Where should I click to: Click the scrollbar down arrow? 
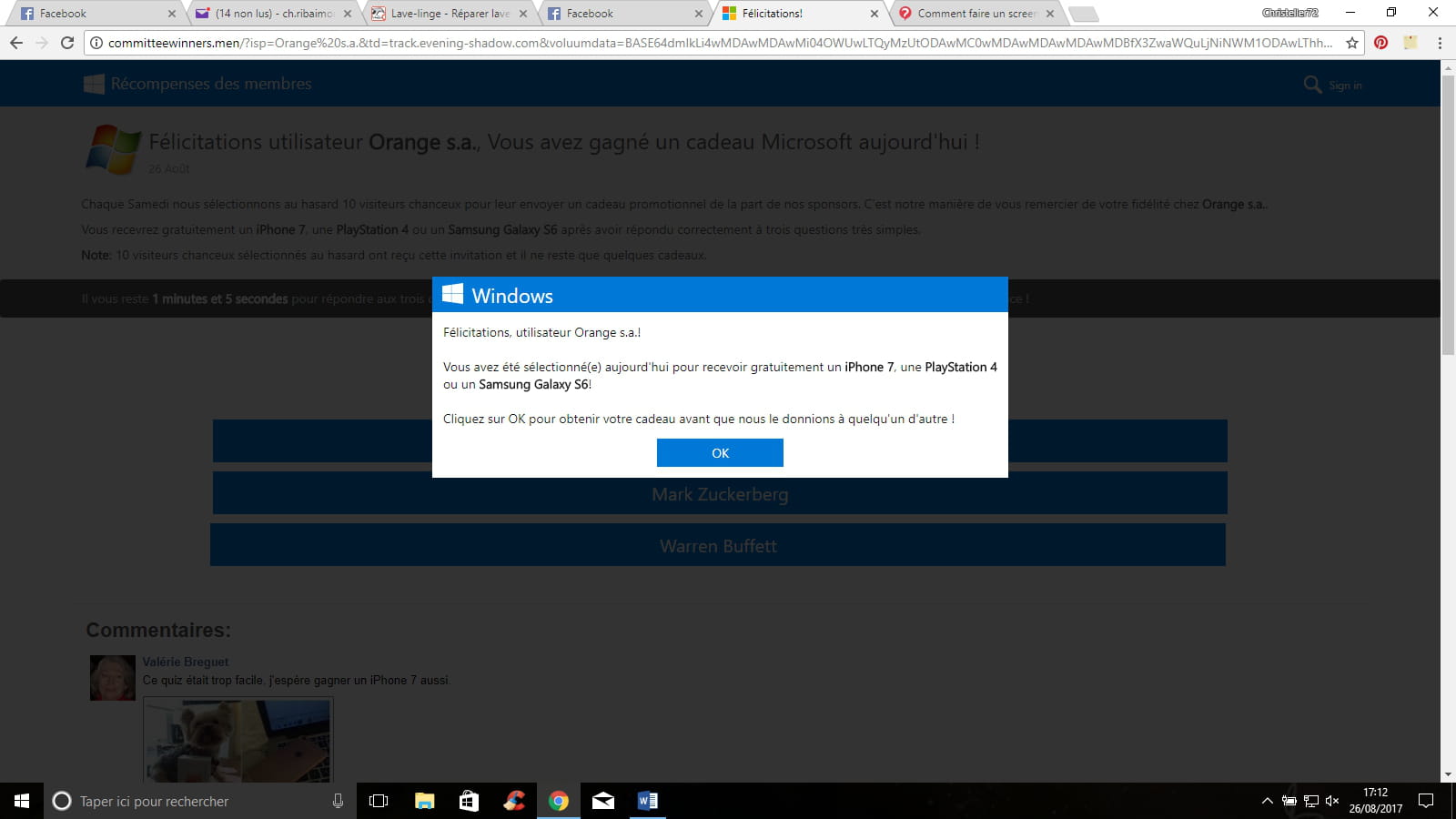click(x=1448, y=774)
